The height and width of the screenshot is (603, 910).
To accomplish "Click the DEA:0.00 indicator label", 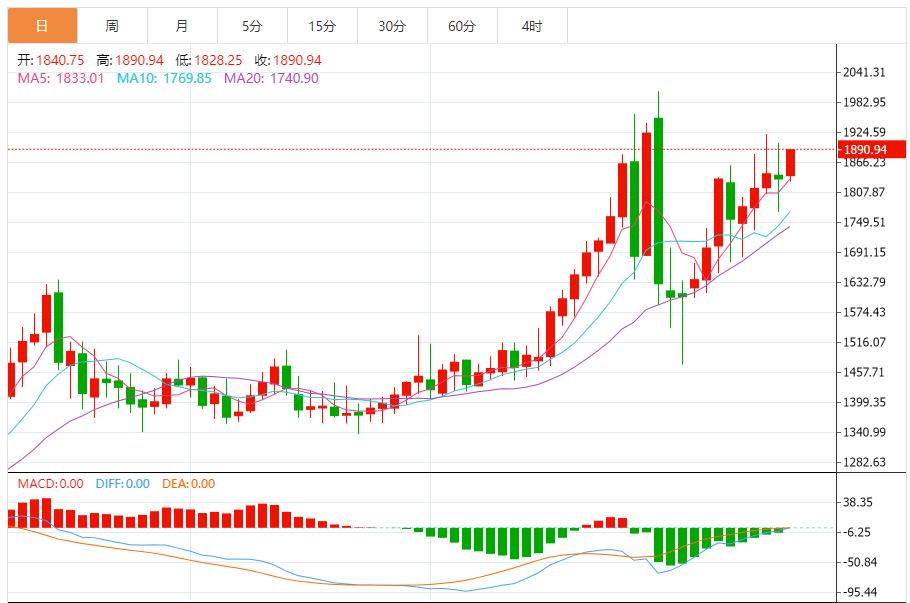I will pyautogui.click(x=188, y=483).
